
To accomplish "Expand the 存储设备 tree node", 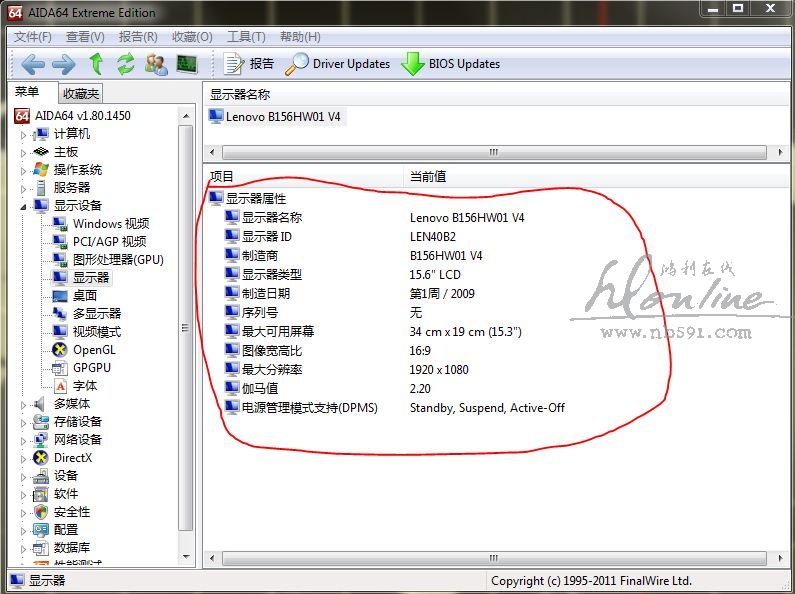I will pos(23,423).
